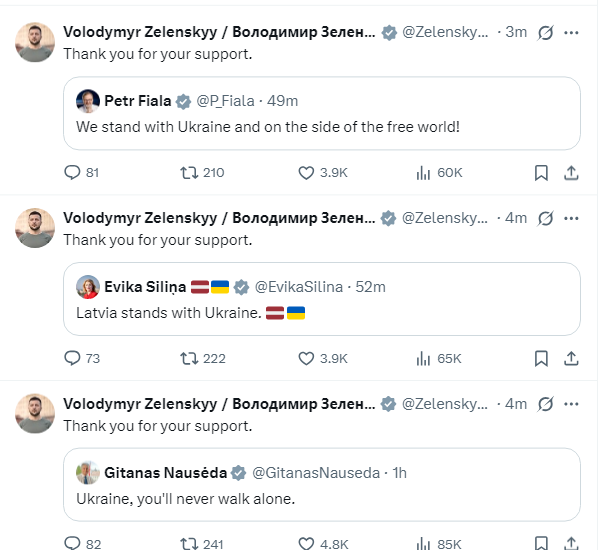View analytics showing 65K views
The height and width of the screenshot is (550, 602).
click(x=439, y=358)
